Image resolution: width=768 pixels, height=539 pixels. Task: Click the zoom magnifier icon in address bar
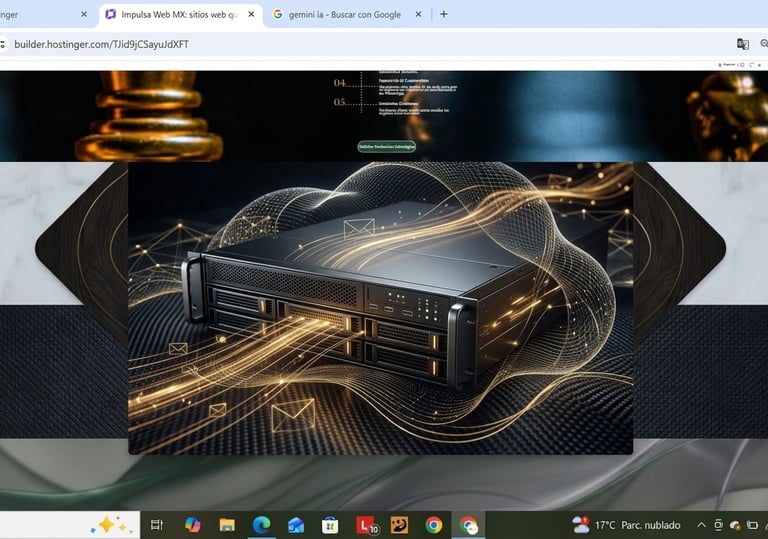(764, 44)
